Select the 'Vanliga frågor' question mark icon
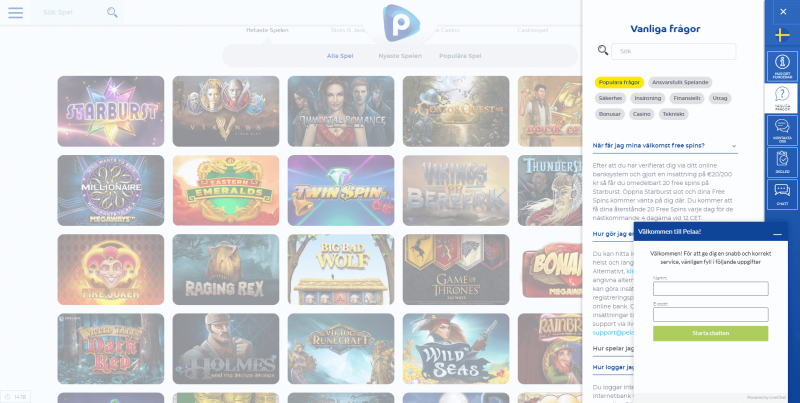This screenshot has width=800, height=403. pyautogui.click(x=782, y=98)
